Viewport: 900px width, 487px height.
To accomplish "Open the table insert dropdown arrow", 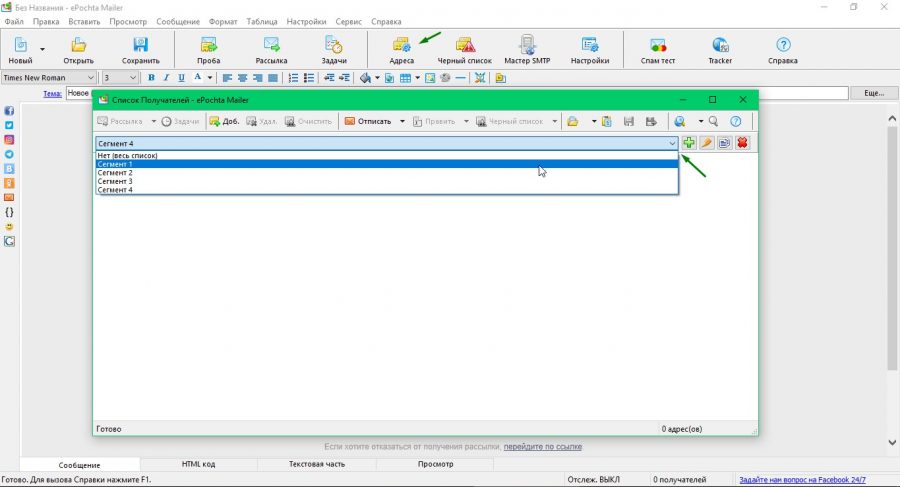I will tap(417, 78).
